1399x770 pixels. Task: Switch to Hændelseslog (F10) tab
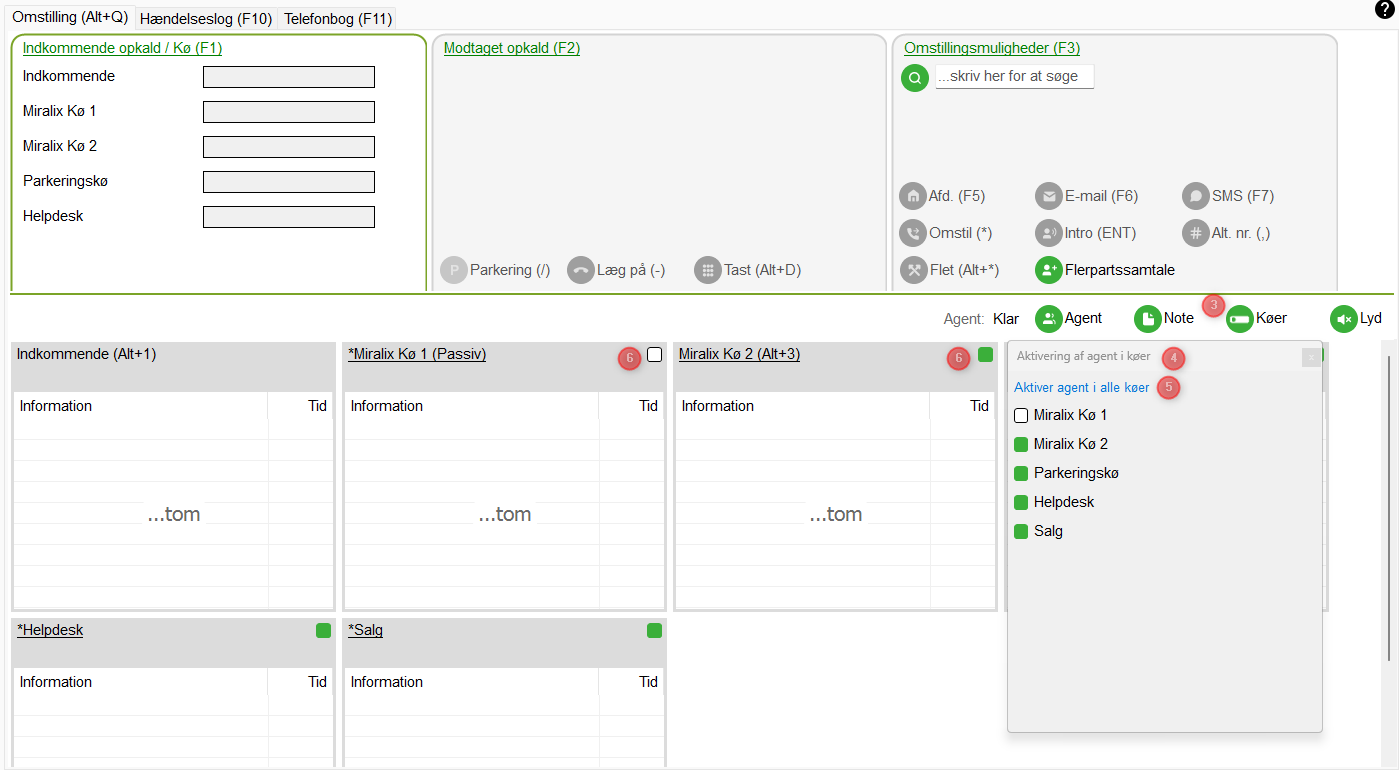205,19
